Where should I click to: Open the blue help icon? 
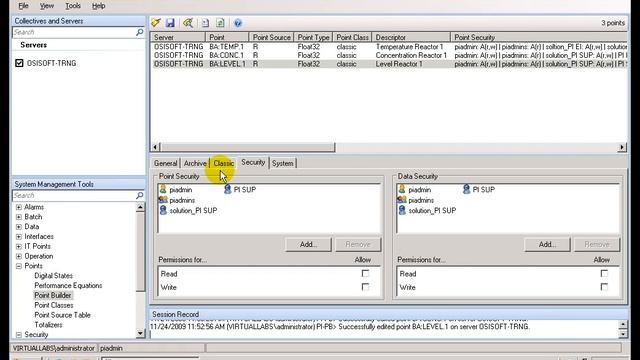pos(238,23)
